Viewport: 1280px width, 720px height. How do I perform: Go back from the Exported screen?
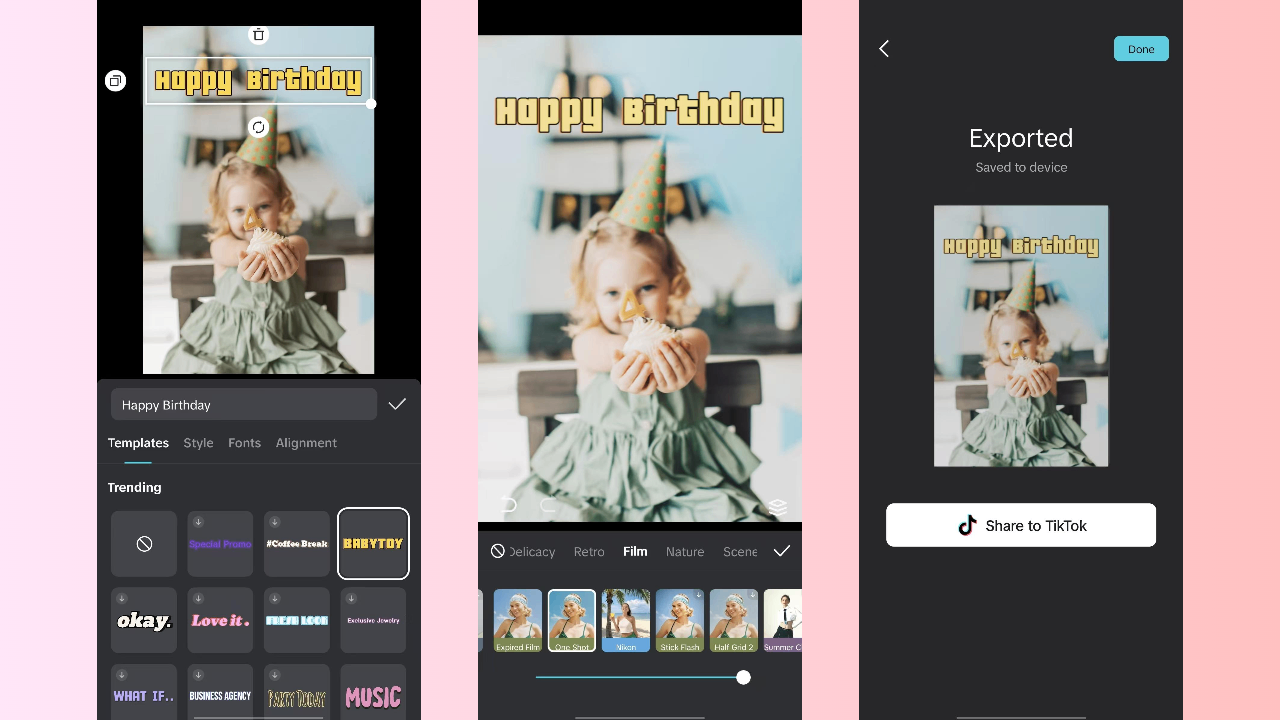click(884, 48)
